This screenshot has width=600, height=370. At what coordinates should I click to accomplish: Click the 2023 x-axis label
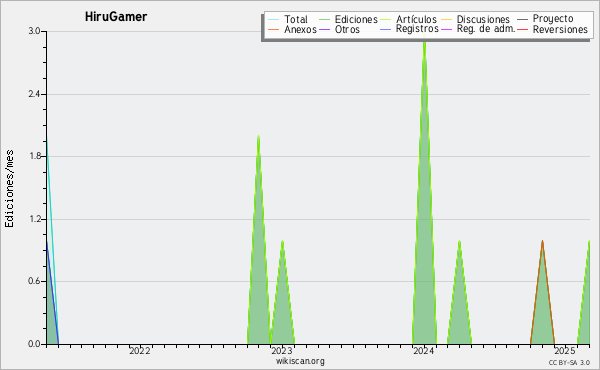click(x=282, y=351)
